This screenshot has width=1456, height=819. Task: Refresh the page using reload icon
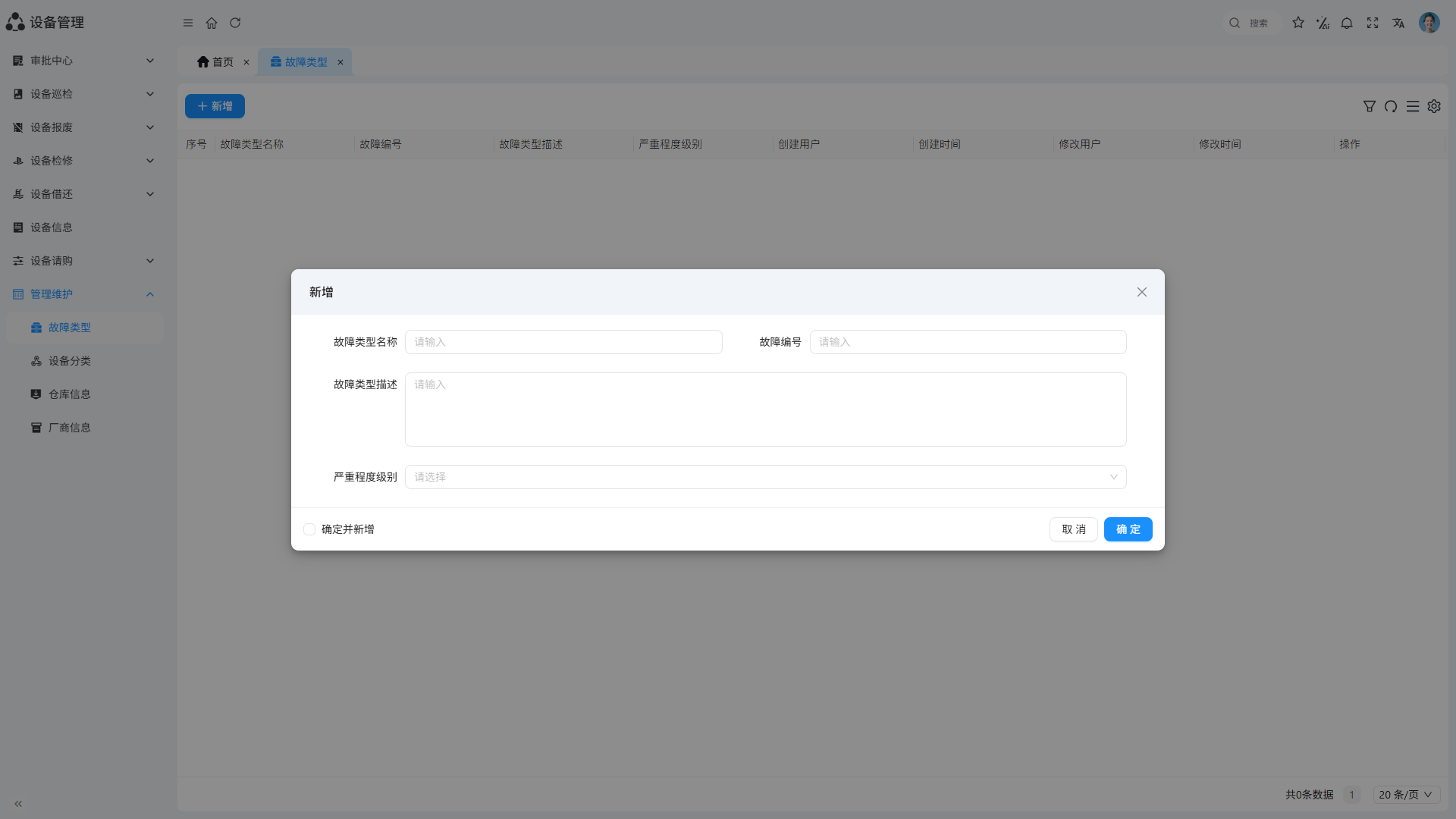tap(235, 23)
